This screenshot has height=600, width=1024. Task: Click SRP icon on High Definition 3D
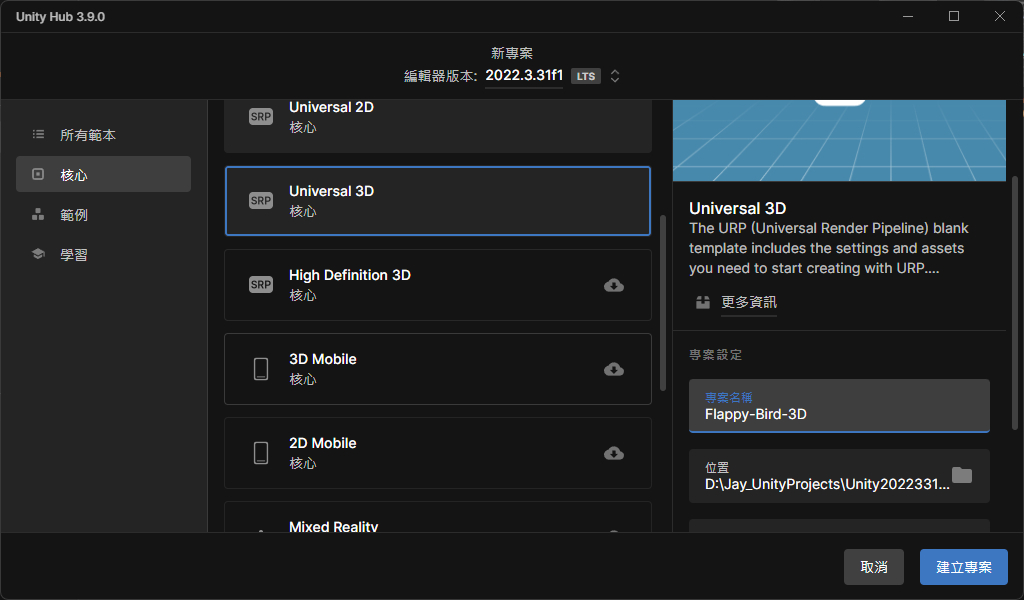(x=261, y=285)
